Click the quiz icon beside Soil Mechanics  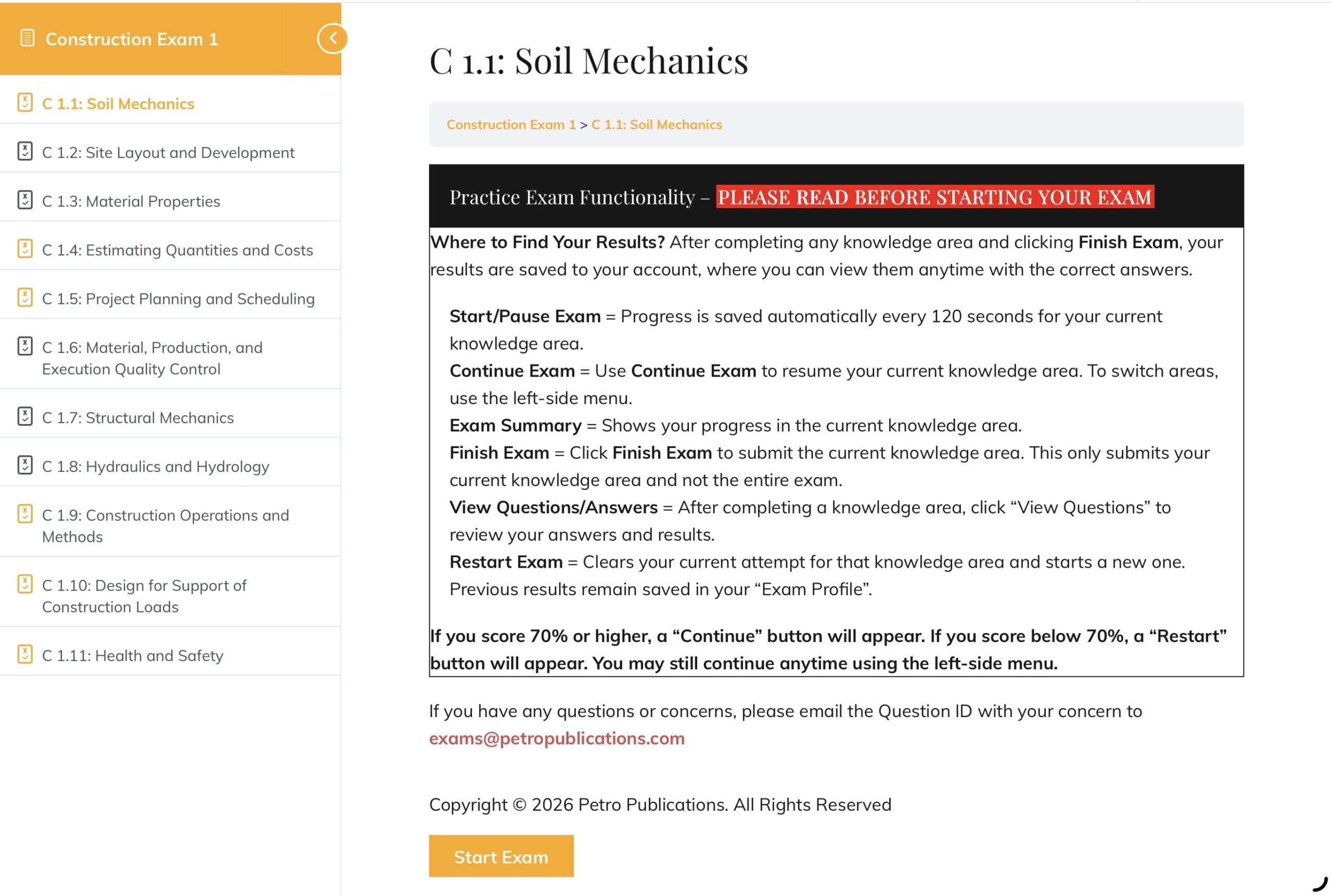25,103
